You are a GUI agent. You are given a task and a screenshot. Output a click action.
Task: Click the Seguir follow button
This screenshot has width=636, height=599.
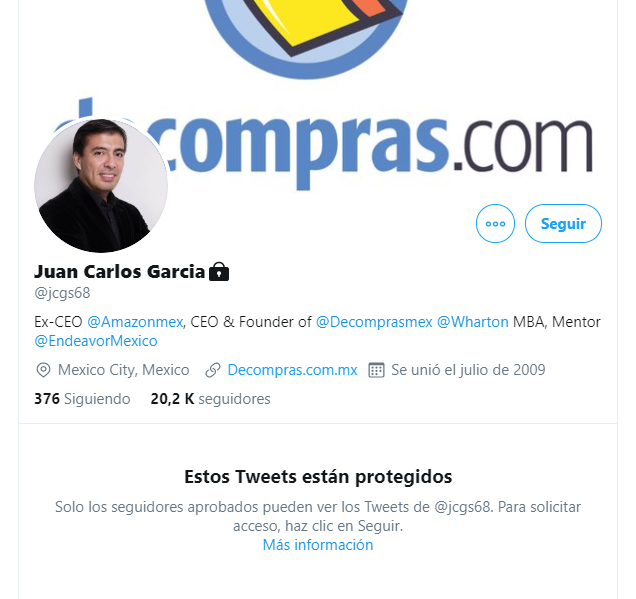click(x=563, y=223)
